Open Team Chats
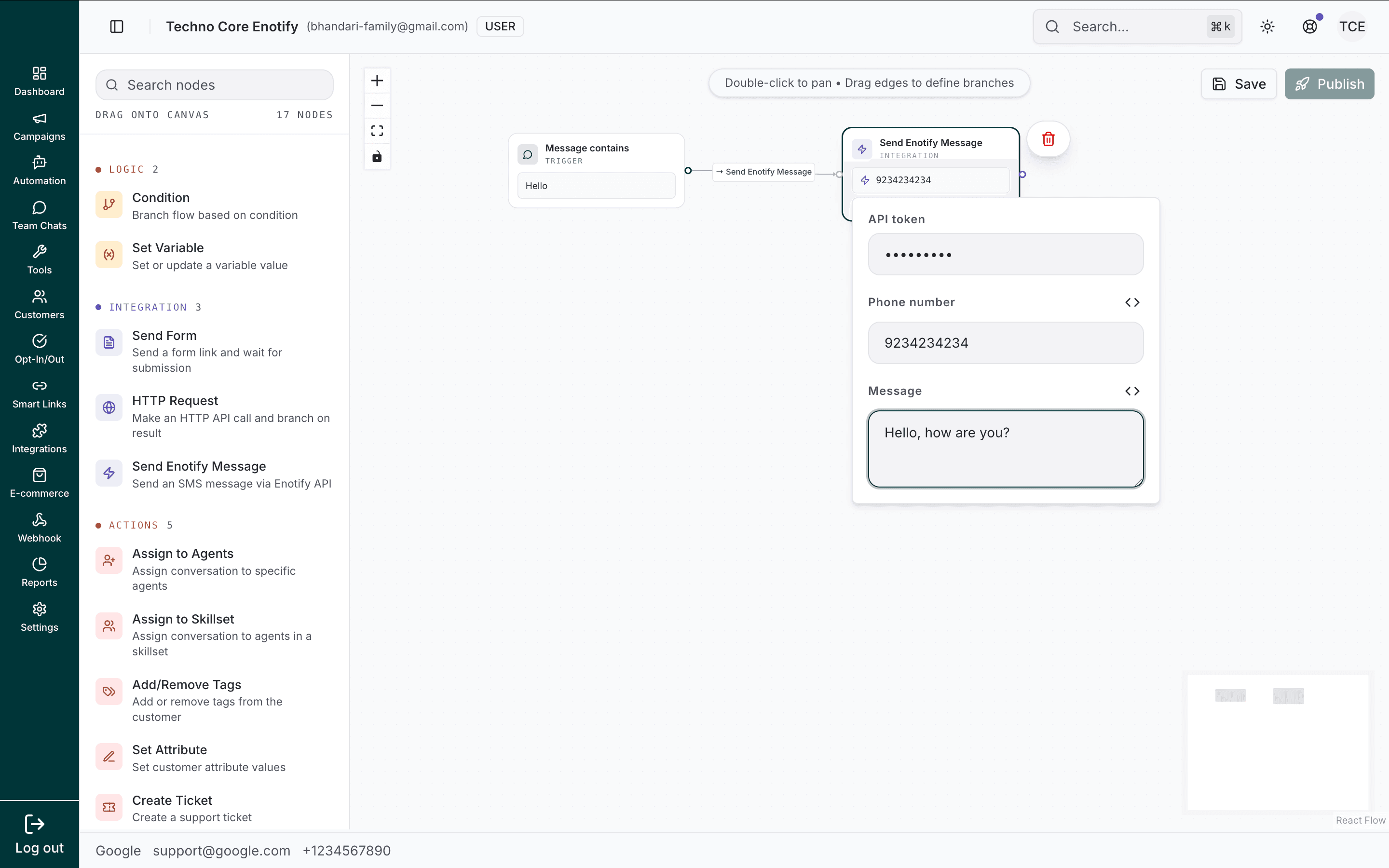 [40, 215]
